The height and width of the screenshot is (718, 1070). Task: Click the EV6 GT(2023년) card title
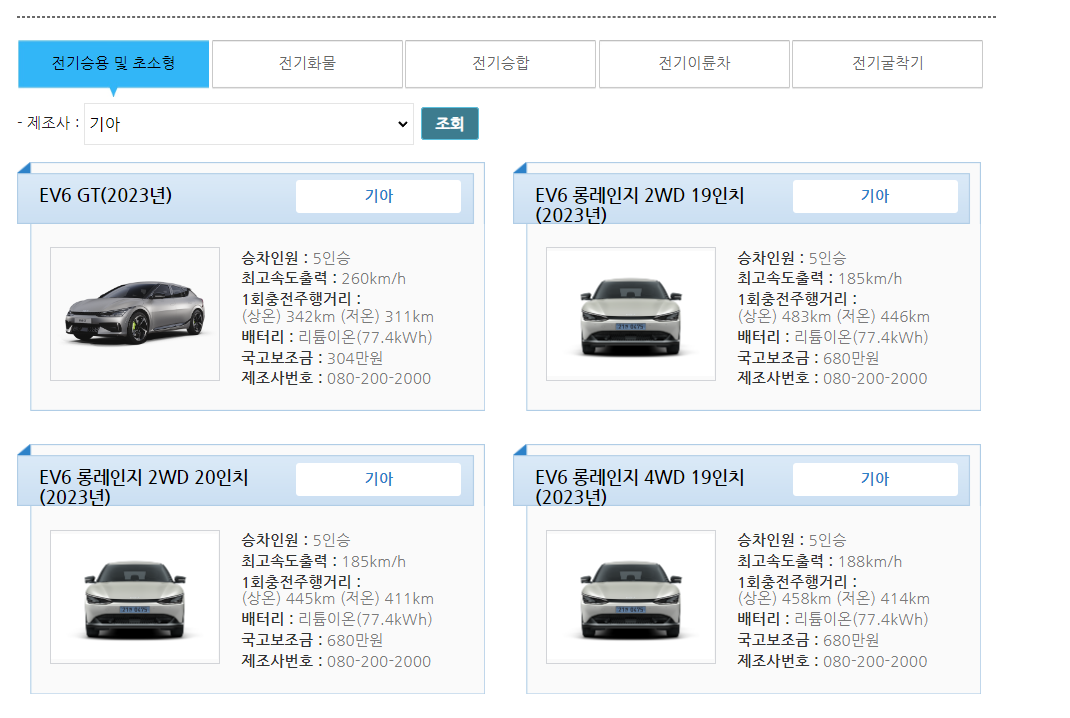[106, 196]
